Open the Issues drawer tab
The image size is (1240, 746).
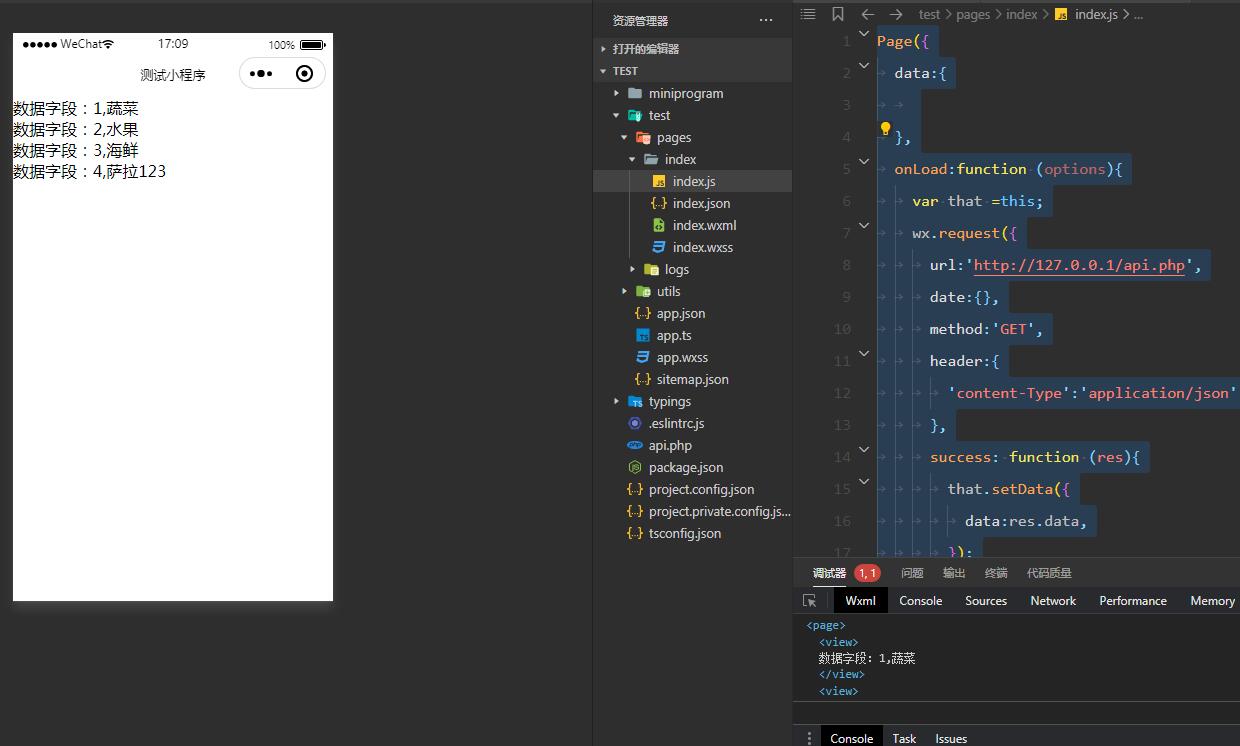click(x=951, y=738)
